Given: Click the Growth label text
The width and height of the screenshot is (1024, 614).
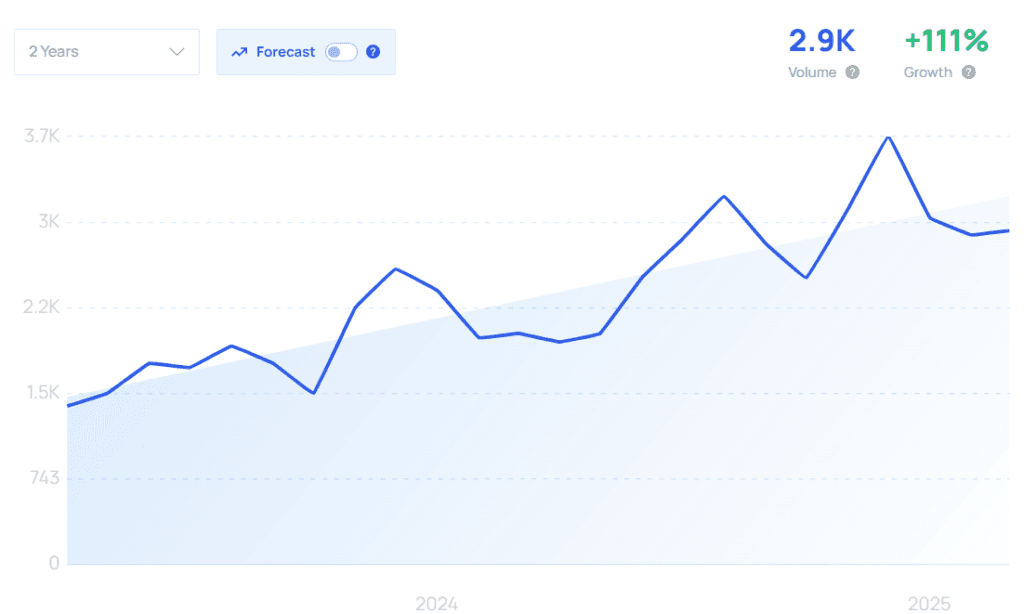Looking at the screenshot, I should click(x=928, y=72).
